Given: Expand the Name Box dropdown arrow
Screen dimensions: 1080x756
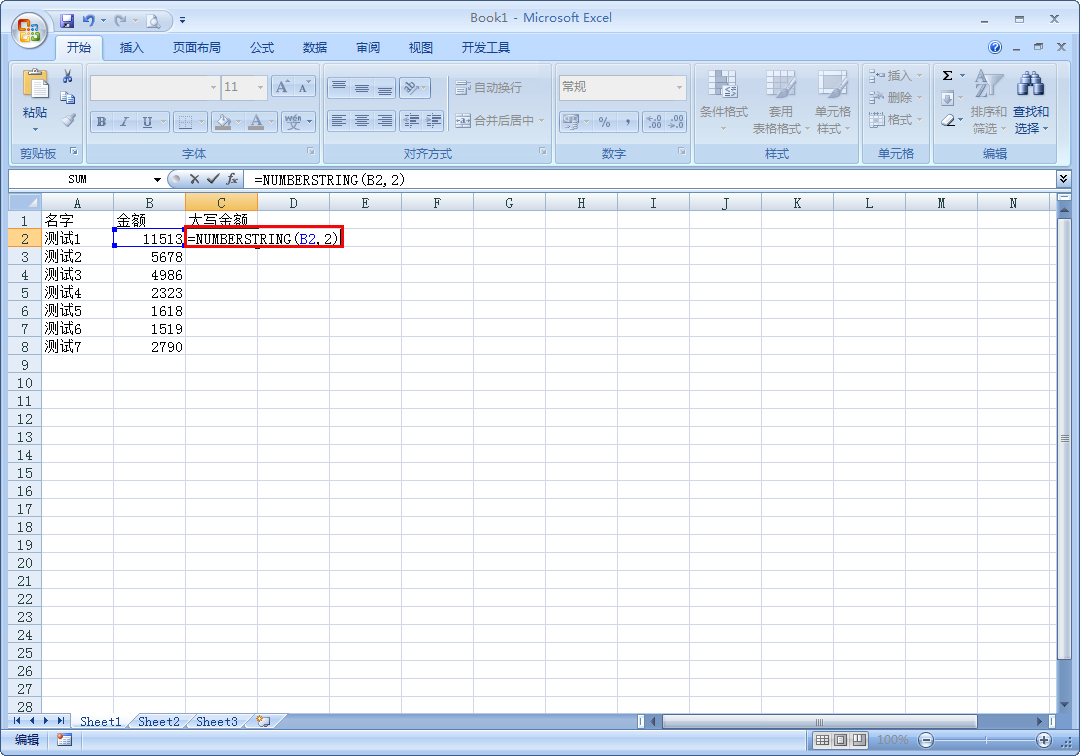Looking at the screenshot, I should pyautogui.click(x=157, y=180).
